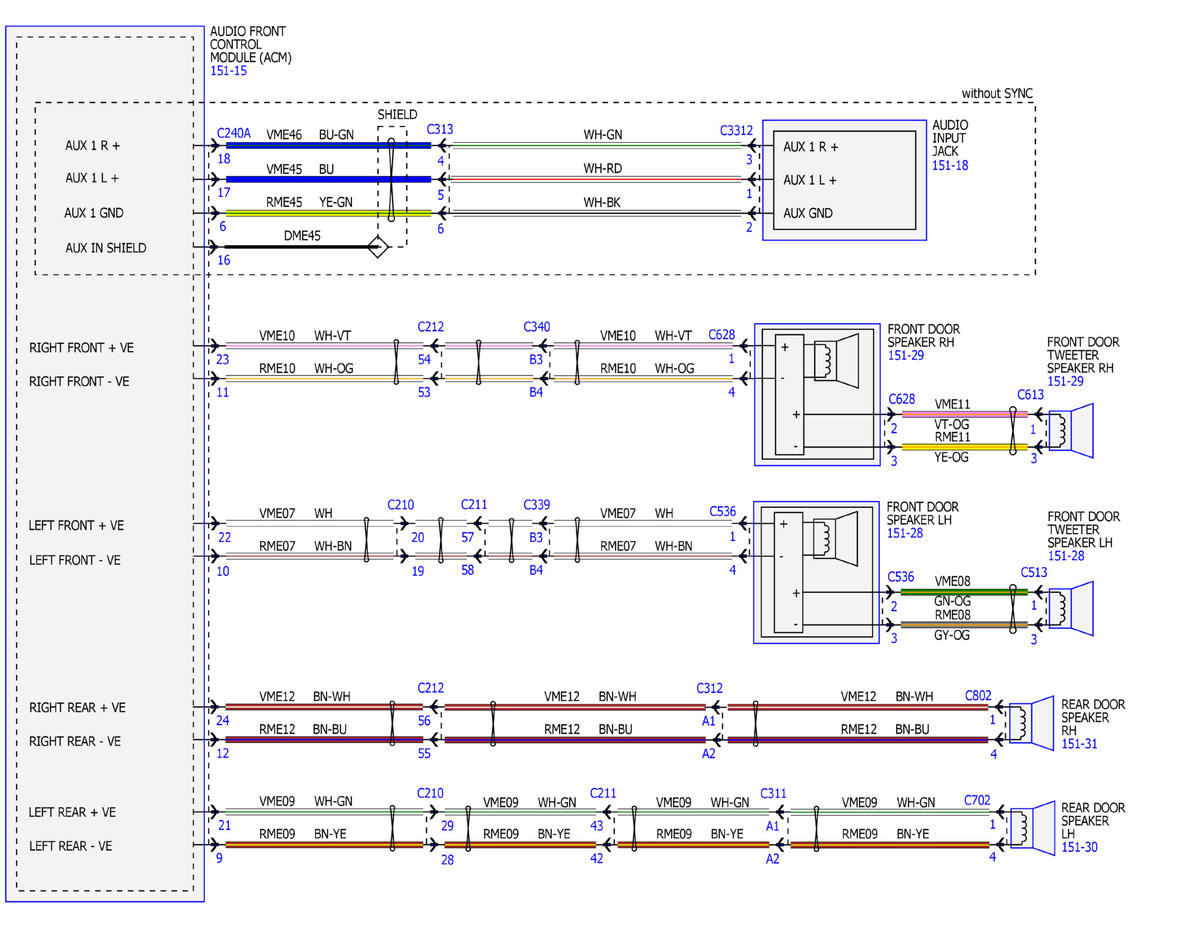Click the WH-RD wire label
The image size is (1200, 927).
603,168
